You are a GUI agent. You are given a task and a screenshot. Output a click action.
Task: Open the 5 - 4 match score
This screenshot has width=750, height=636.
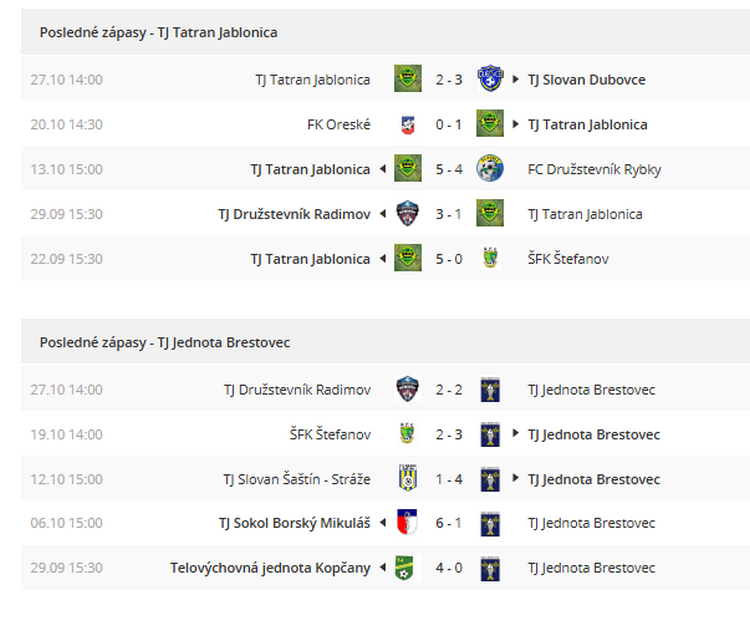click(449, 169)
